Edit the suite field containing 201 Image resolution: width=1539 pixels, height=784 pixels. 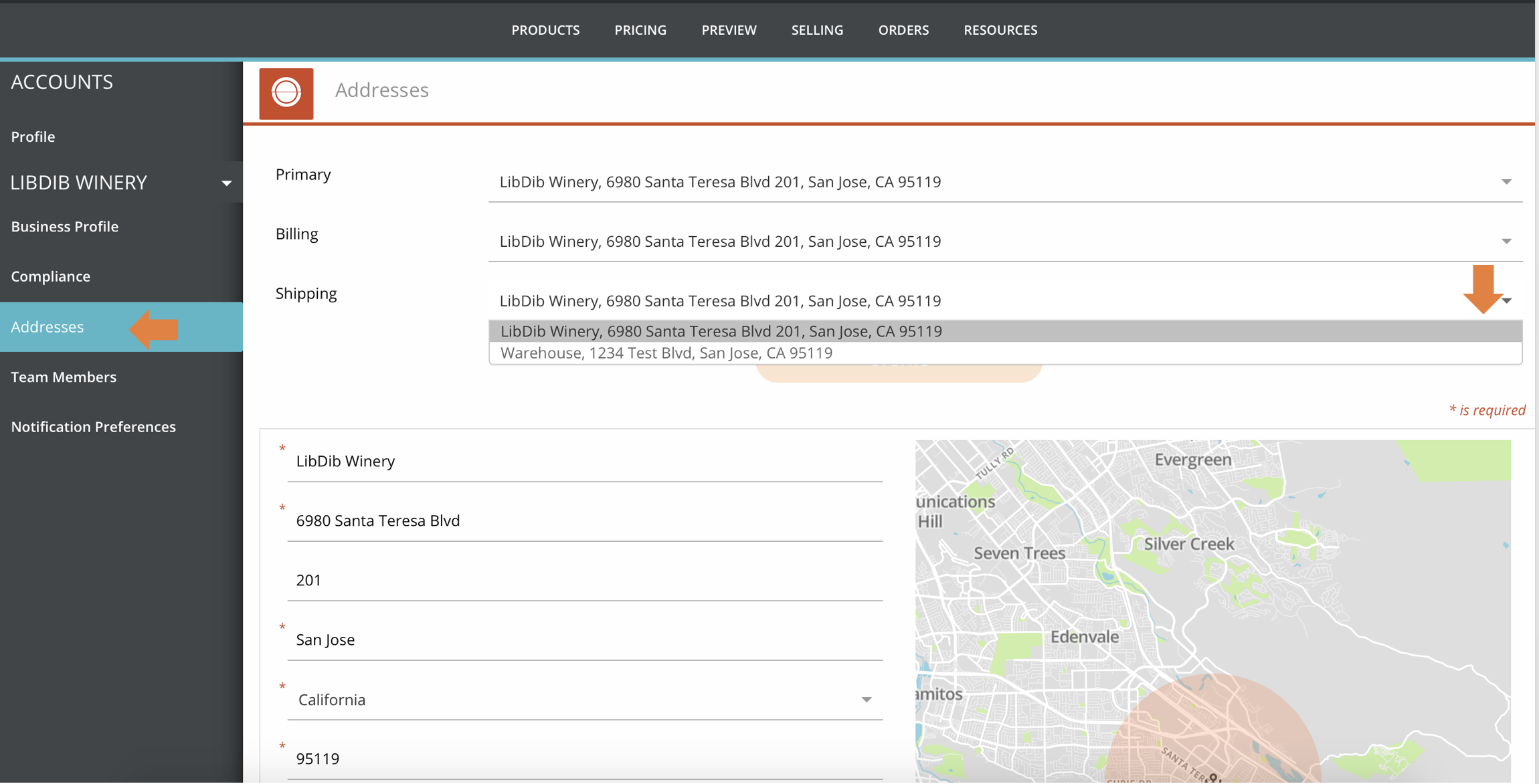585,580
